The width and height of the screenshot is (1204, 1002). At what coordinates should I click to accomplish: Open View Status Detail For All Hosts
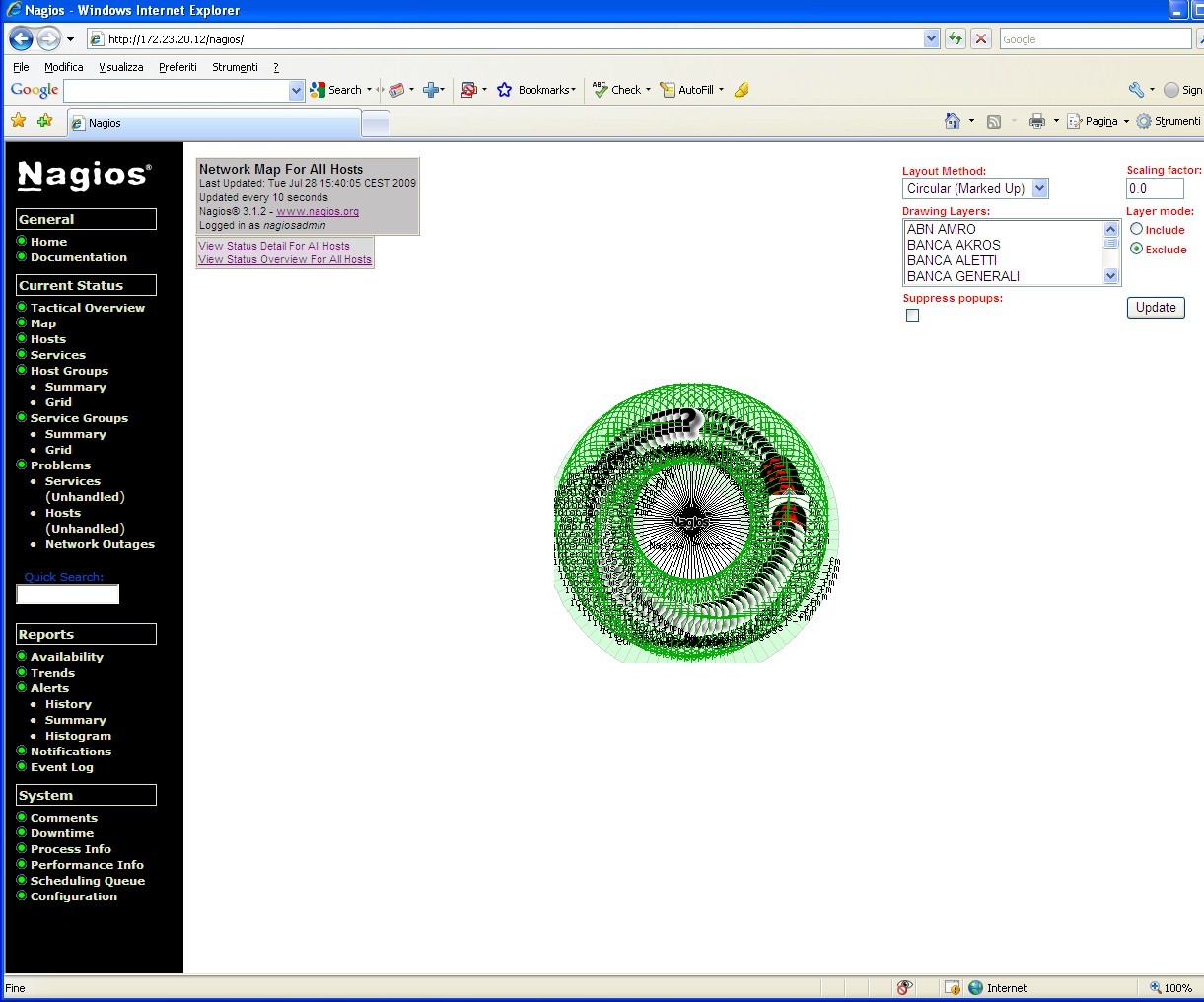274,246
